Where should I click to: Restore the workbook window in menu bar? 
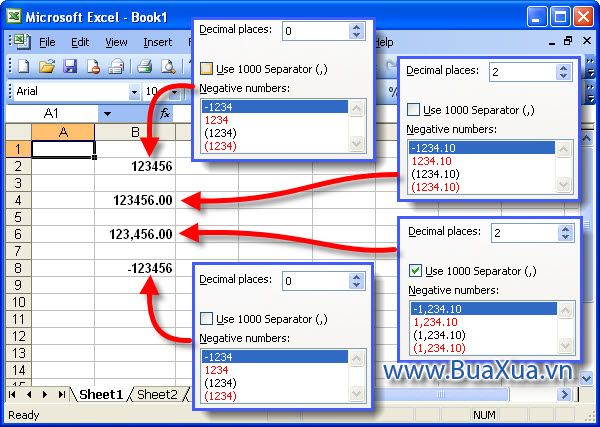[569, 41]
